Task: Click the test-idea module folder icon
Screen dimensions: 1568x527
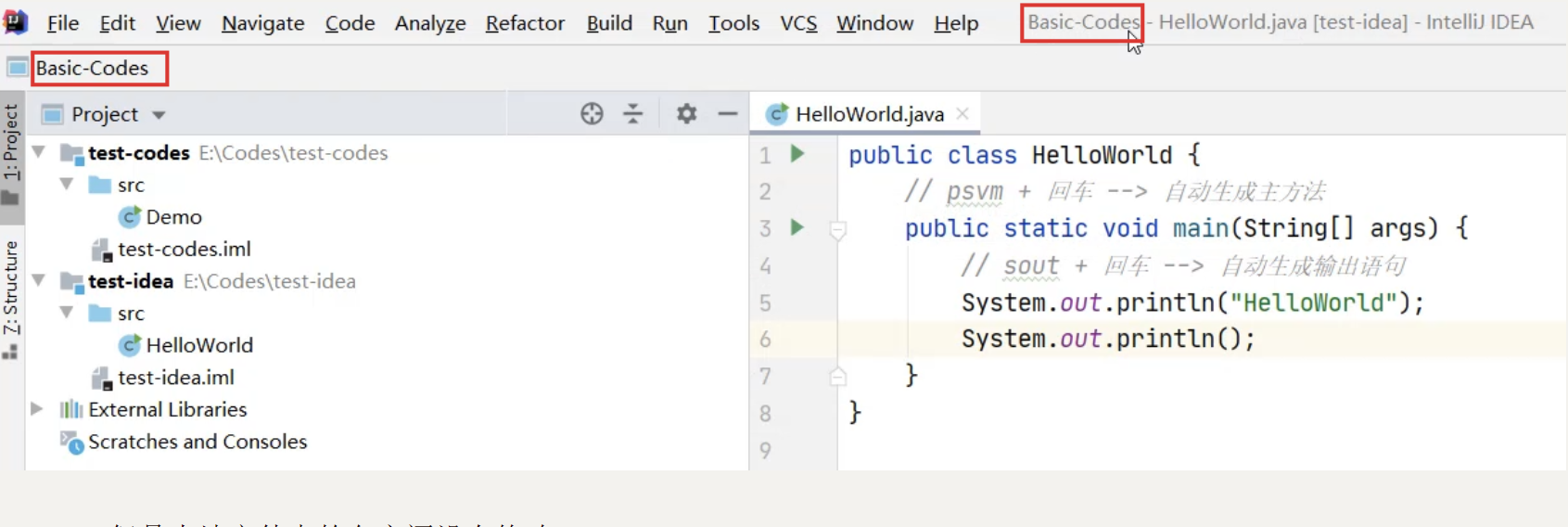Action: (x=72, y=281)
